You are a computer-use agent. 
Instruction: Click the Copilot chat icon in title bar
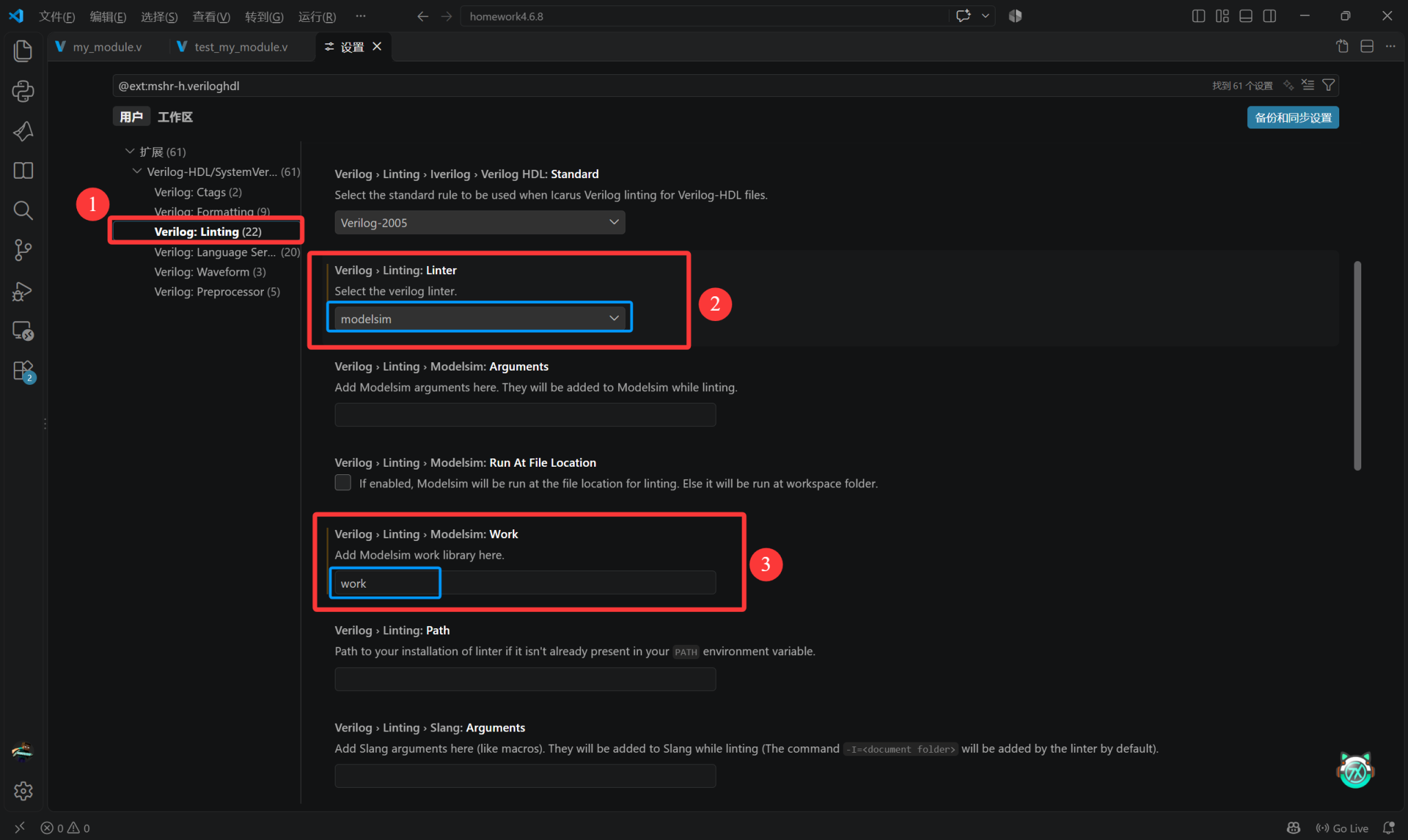pyautogui.click(x=963, y=16)
